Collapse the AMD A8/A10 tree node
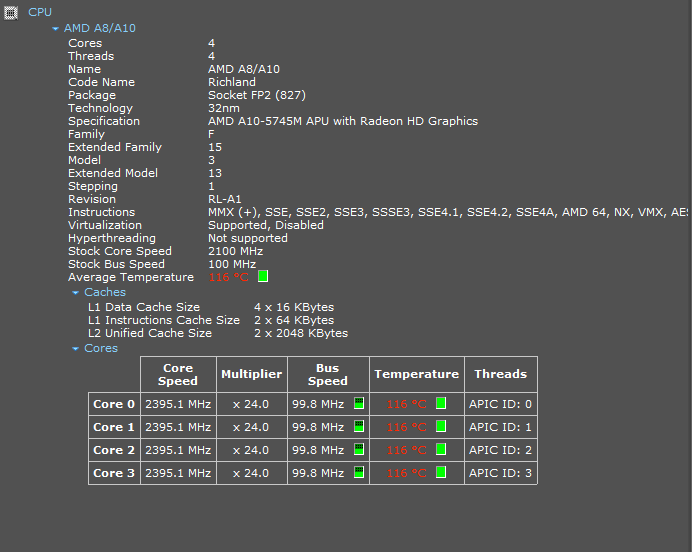 [55, 29]
